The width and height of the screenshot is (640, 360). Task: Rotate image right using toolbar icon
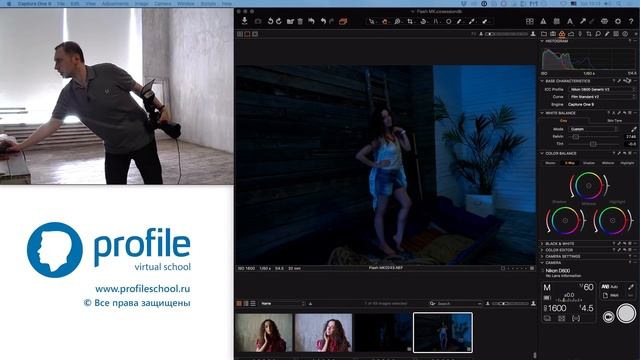pos(279,21)
